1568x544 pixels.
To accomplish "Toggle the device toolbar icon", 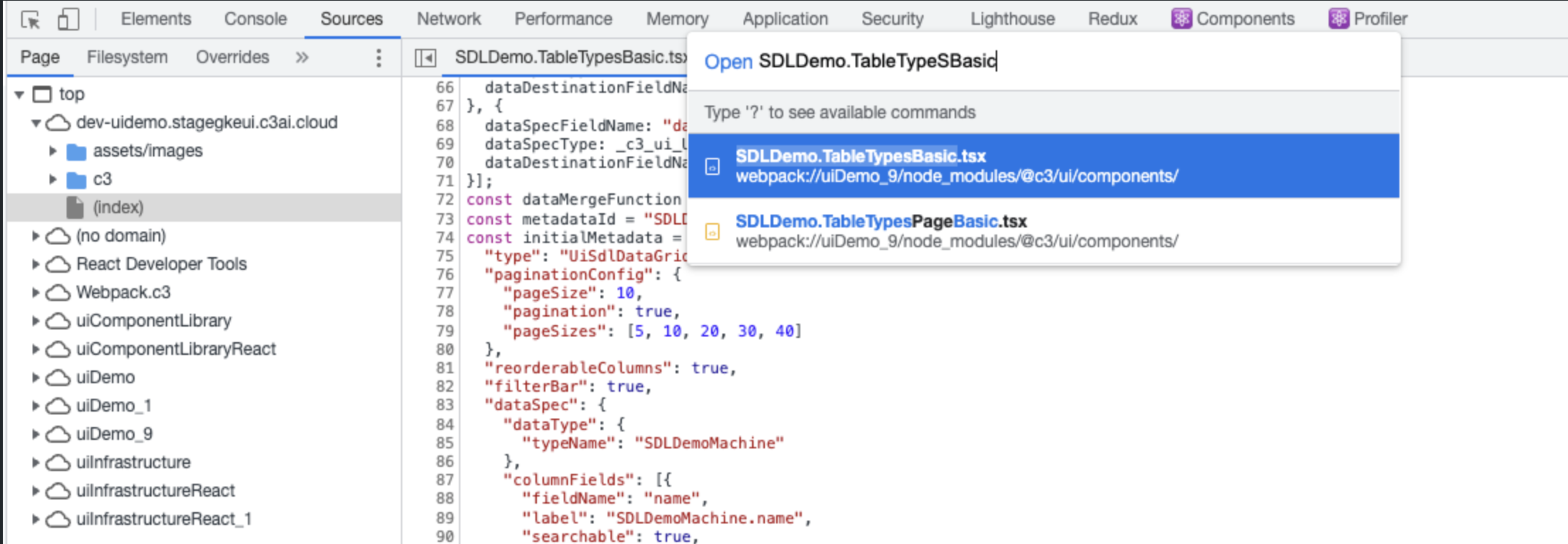I will click(x=68, y=19).
